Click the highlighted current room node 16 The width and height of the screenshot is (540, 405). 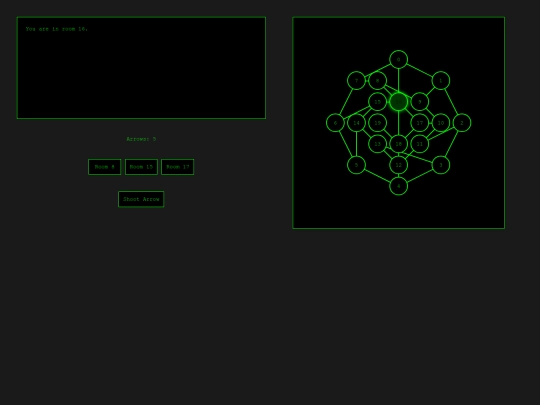398,102
